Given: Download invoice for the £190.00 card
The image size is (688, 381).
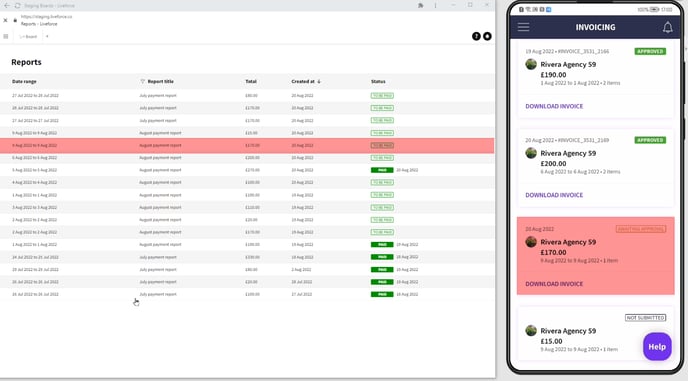Looking at the screenshot, I should 554,106.
